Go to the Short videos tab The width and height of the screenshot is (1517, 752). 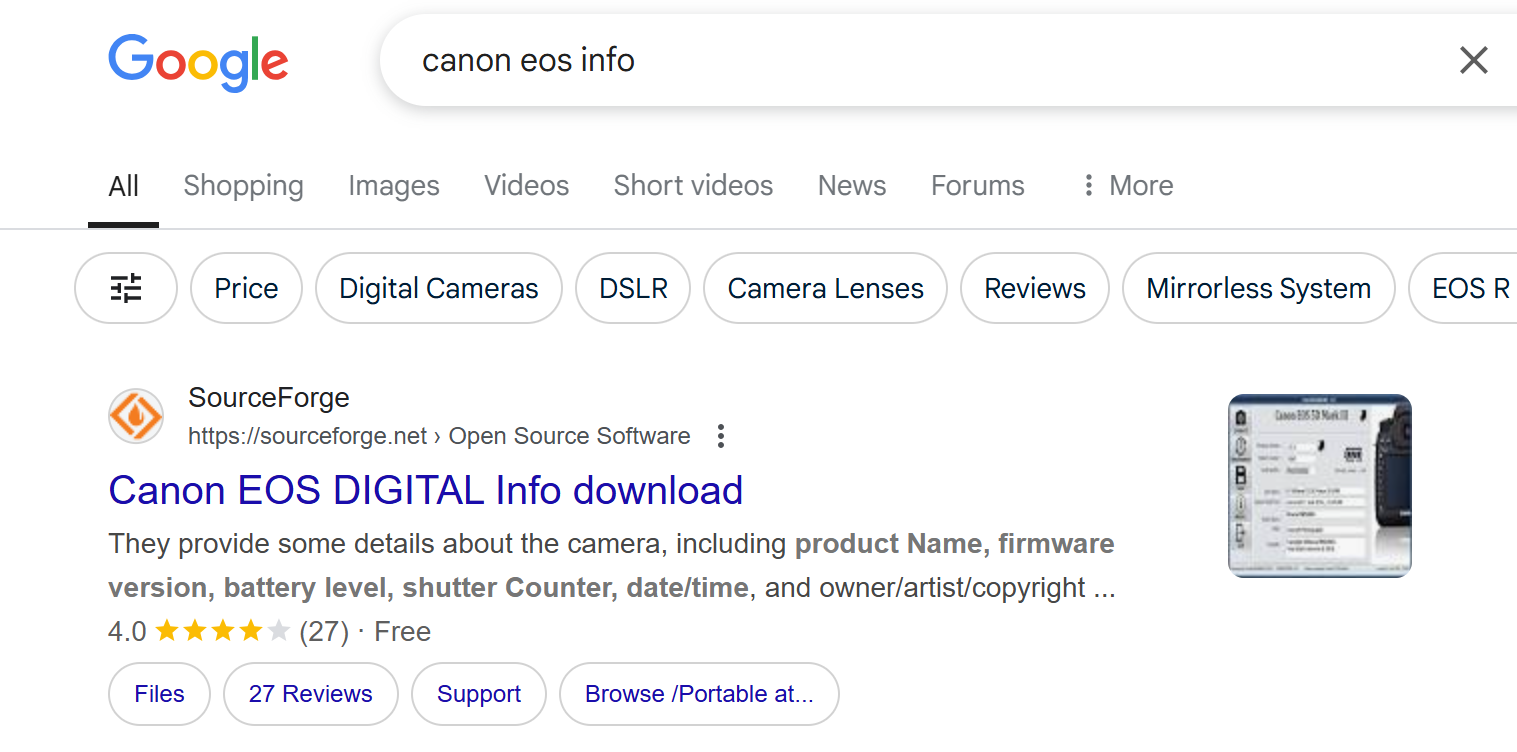pyautogui.click(x=693, y=186)
